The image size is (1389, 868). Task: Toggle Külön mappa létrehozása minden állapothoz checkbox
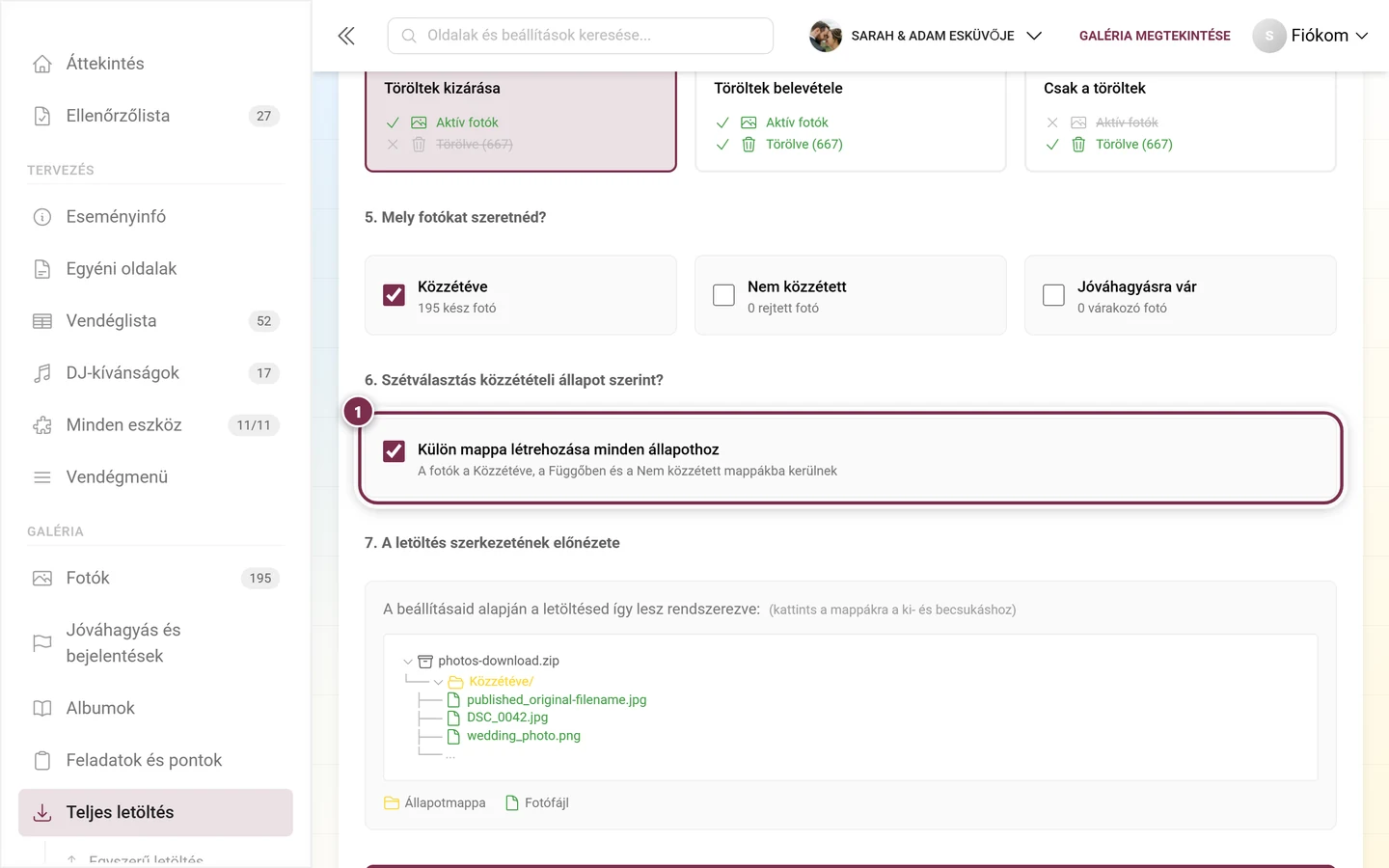pos(394,450)
